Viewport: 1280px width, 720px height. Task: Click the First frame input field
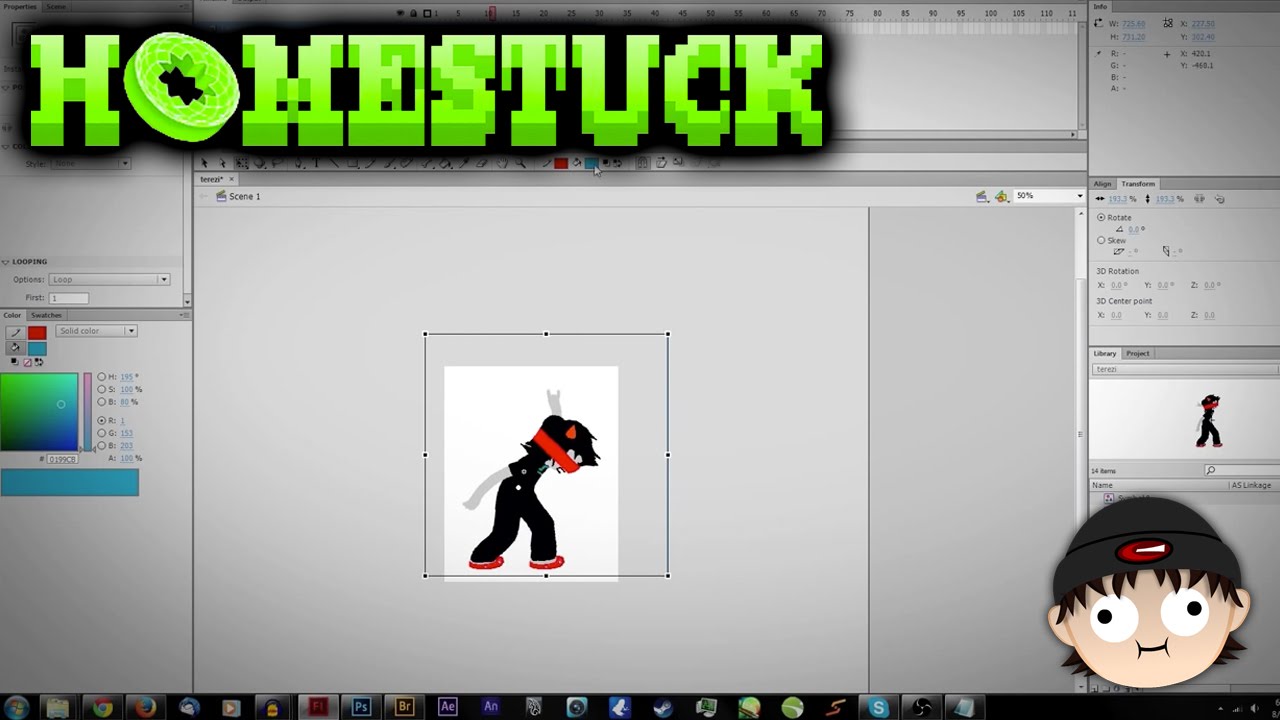click(69, 298)
